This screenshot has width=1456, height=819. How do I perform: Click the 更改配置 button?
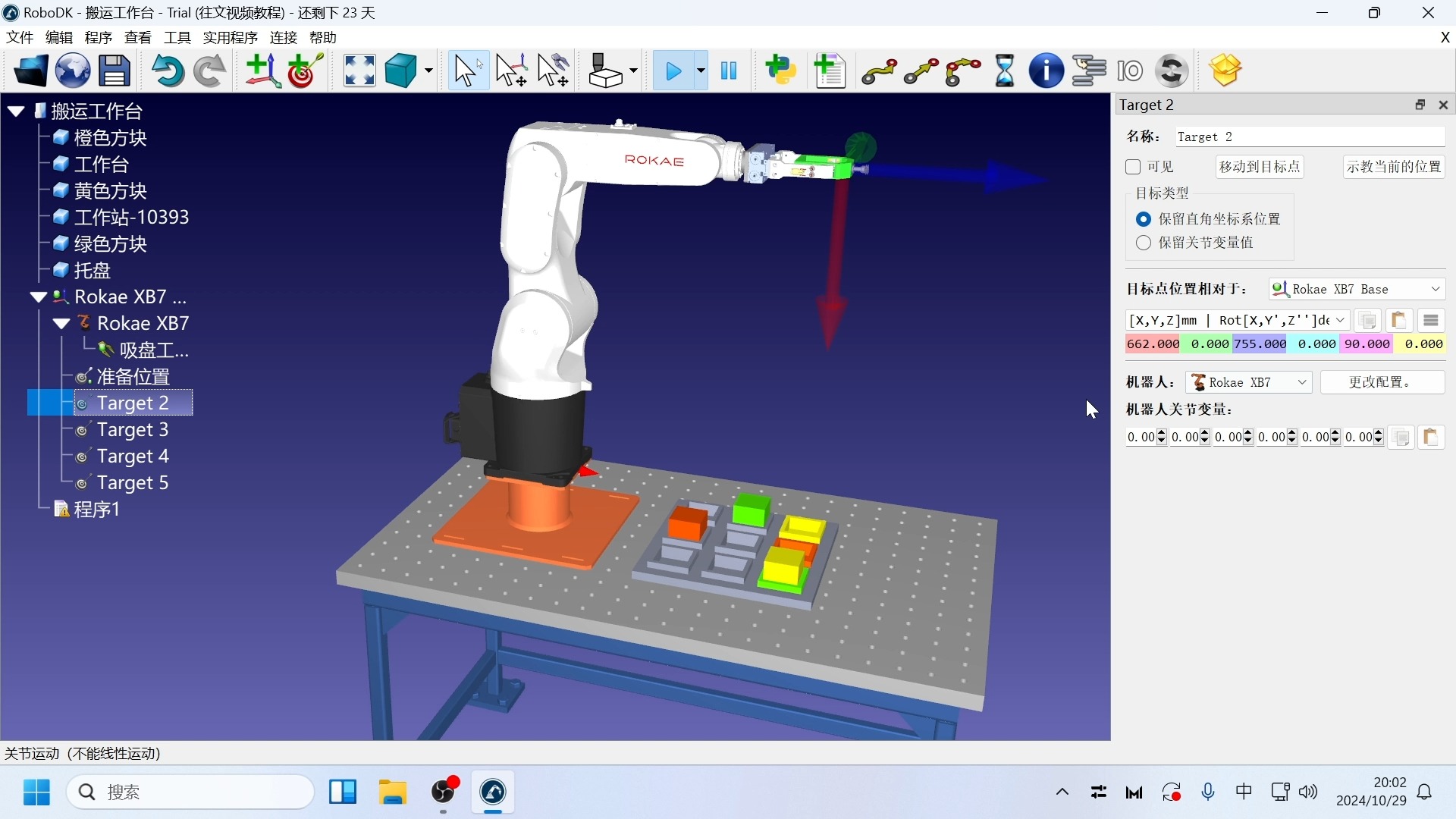(1382, 382)
